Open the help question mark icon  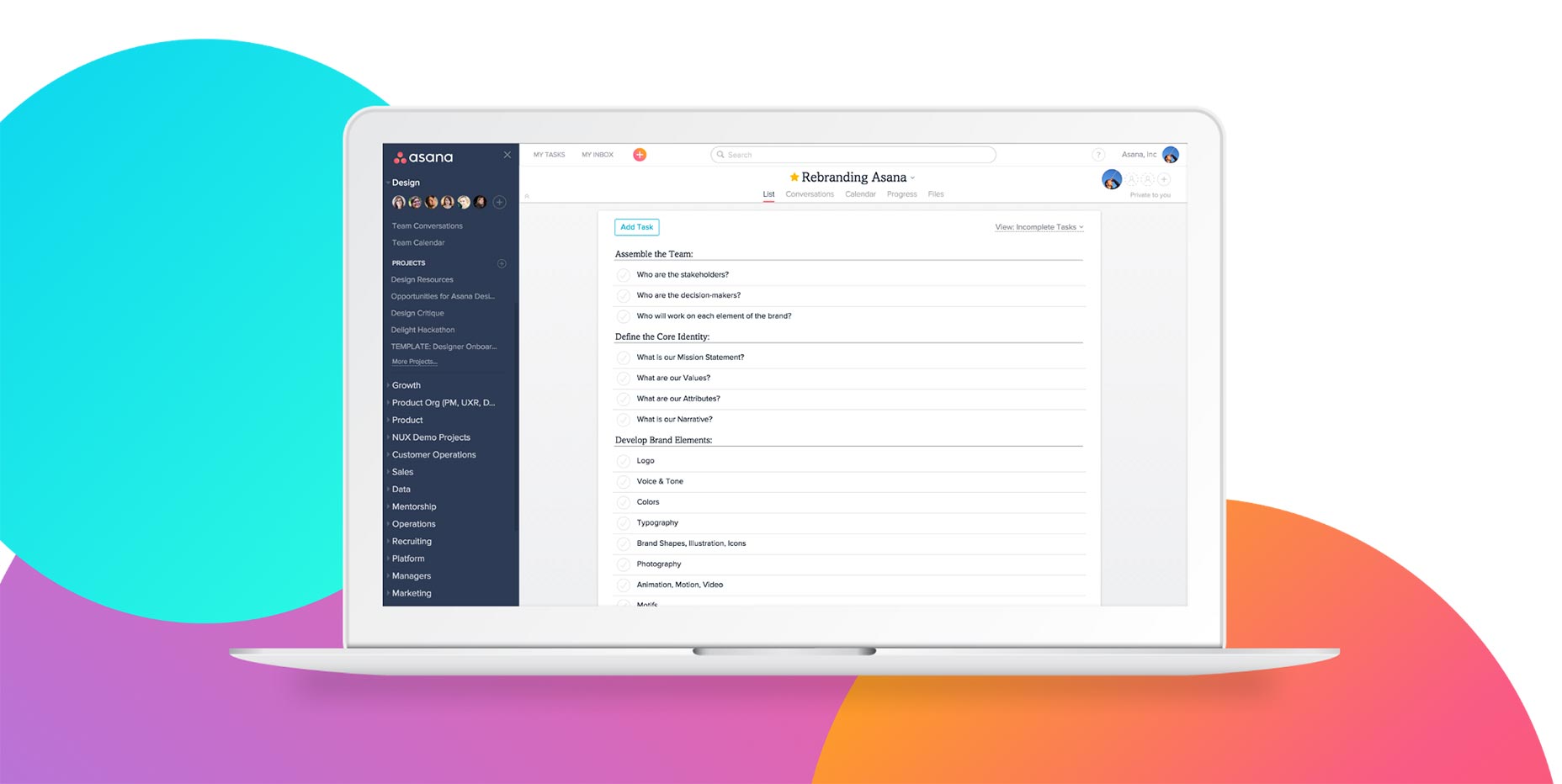1098,155
